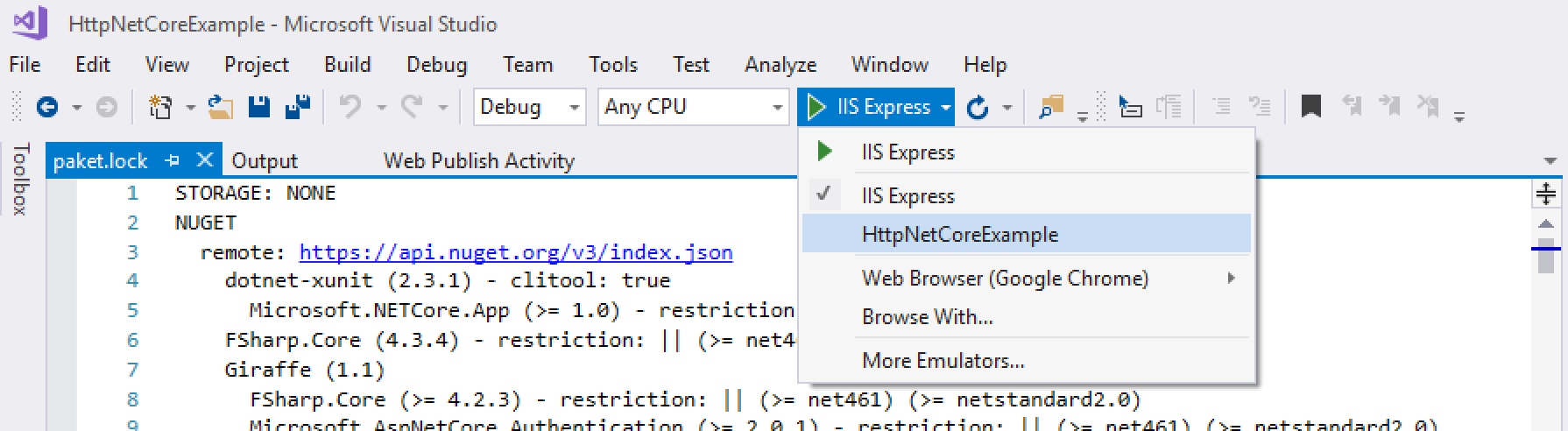Click the Open File folder icon
The width and height of the screenshot is (1568, 431).
220,107
